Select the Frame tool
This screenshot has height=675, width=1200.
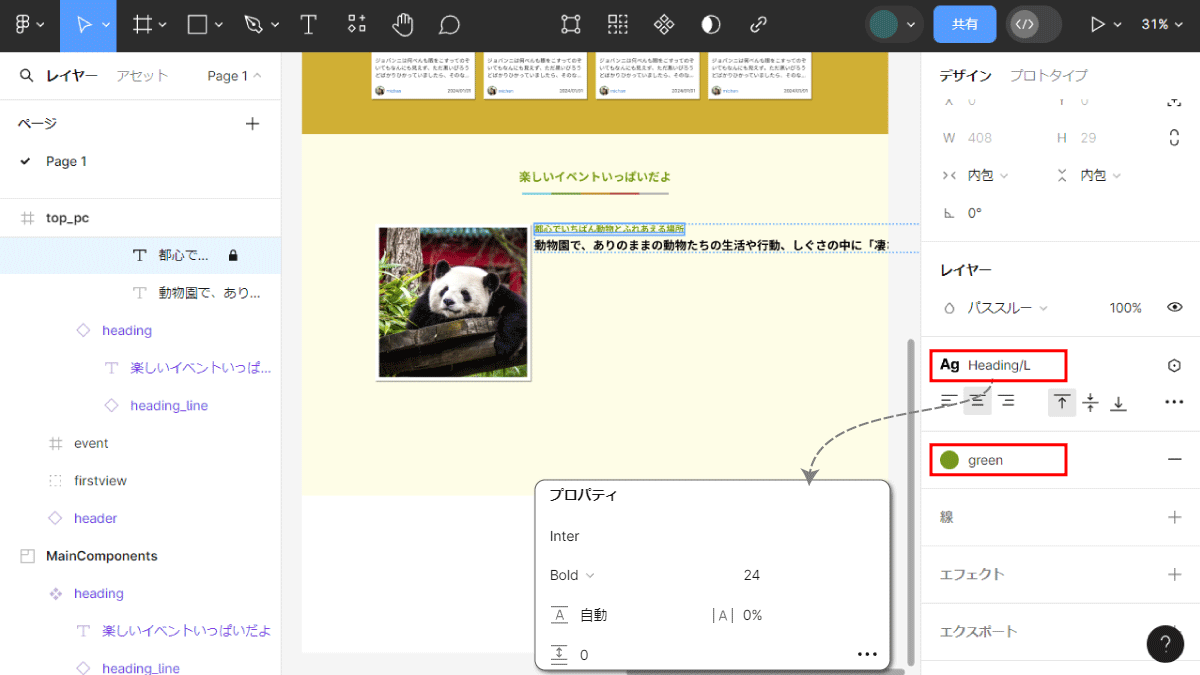(x=143, y=24)
